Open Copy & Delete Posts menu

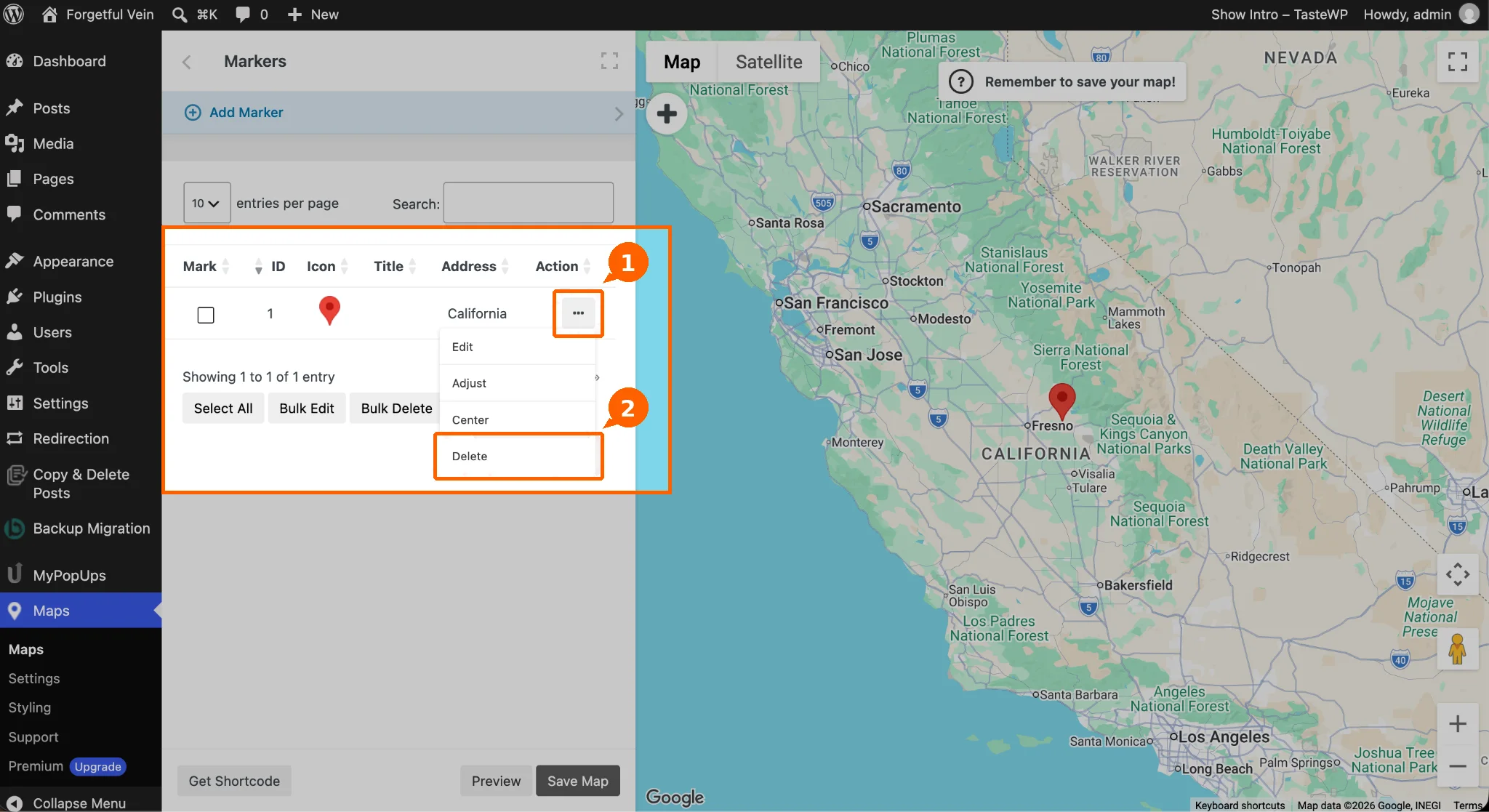pos(81,483)
